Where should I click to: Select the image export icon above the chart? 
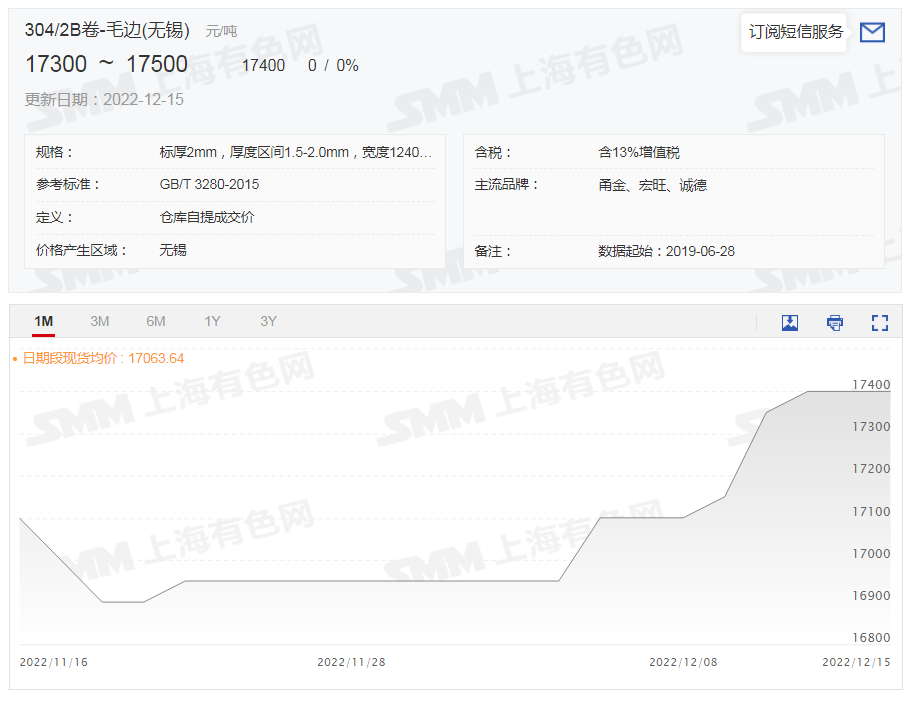tap(790, 322)
